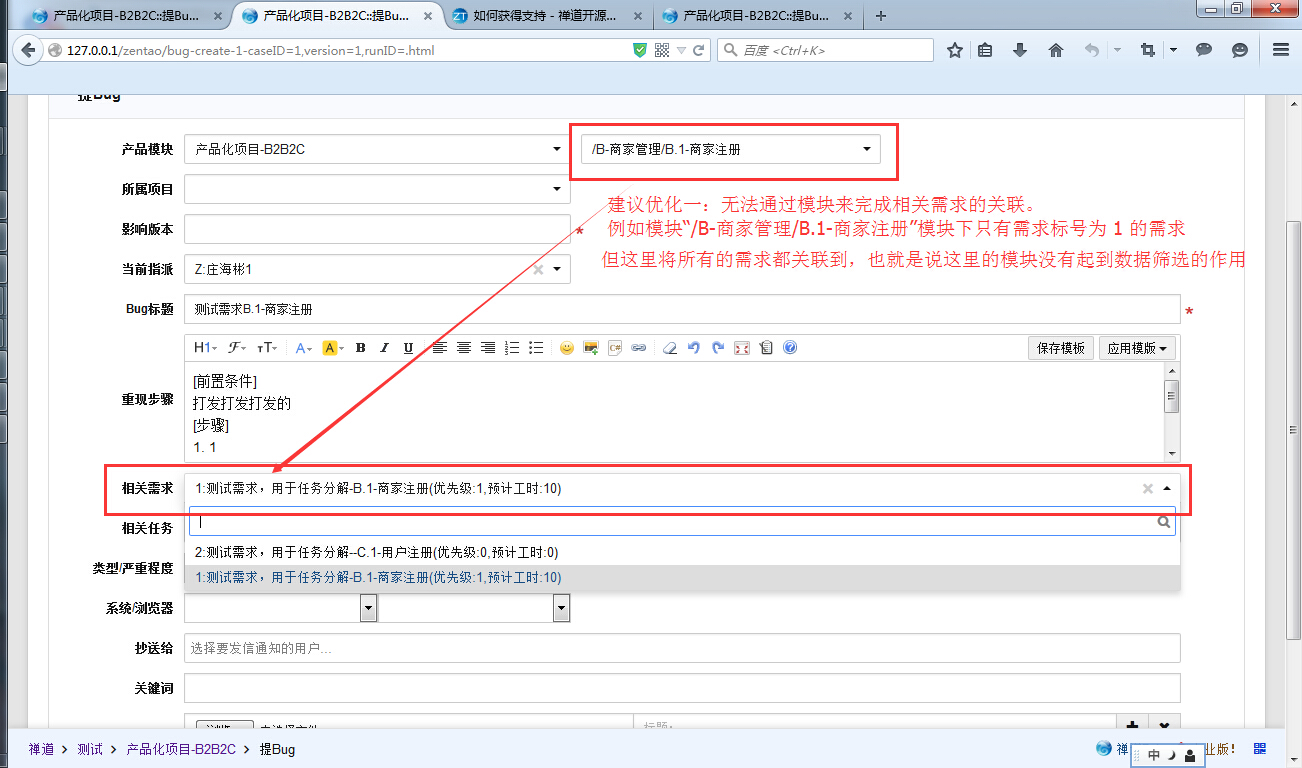
Task: Clear the selected 相关需求 story
Action: pyautogui.click(x=1148, y=489)
